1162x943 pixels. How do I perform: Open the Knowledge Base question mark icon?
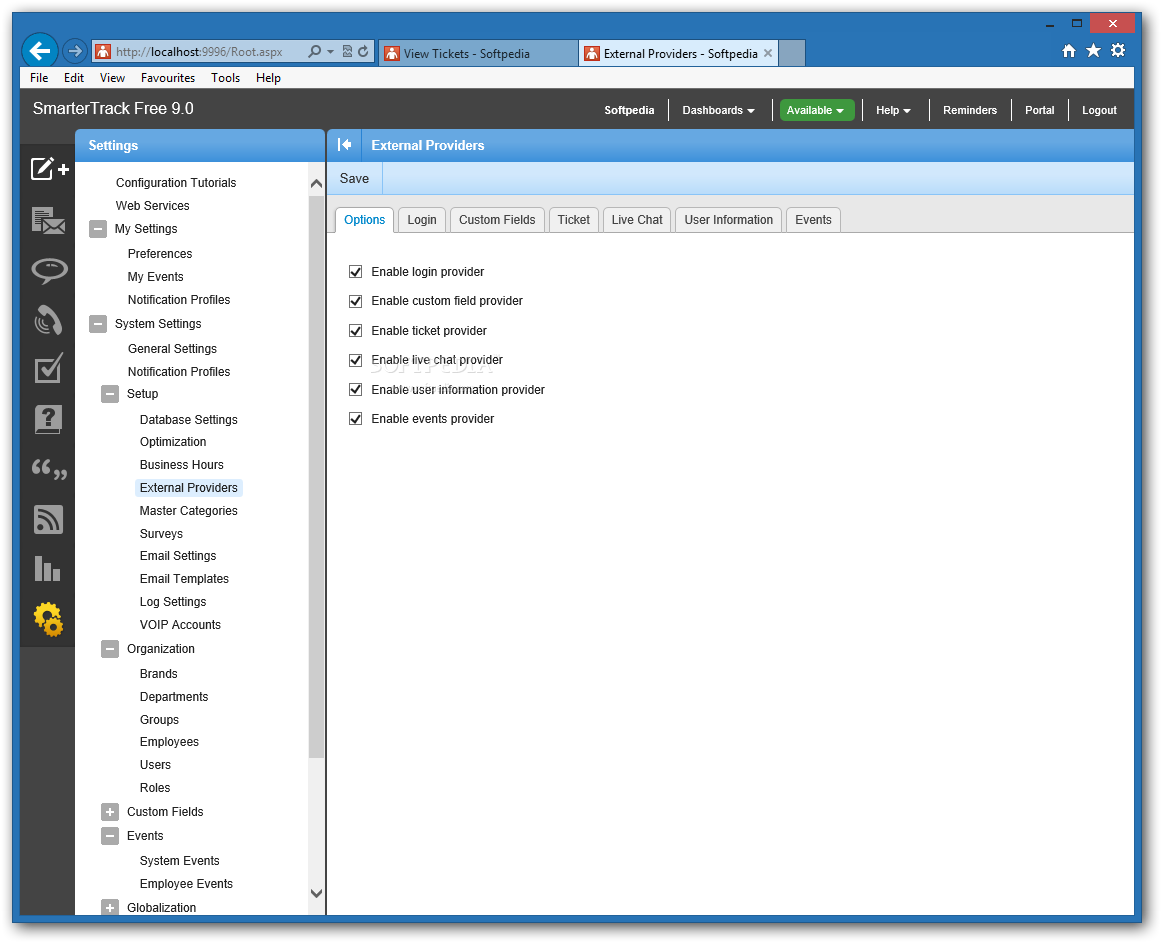(x=48, y=420)
